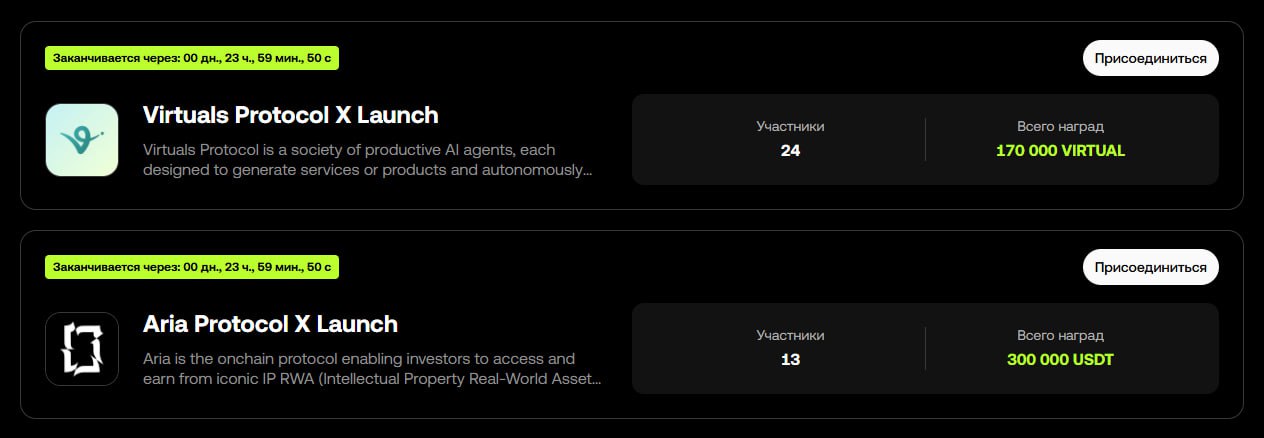This screenshot has height=438, width=1264.
Task: Click the Aria Protocol countdown timer badge
Action: pyautogui.click(x=192, y=267)
